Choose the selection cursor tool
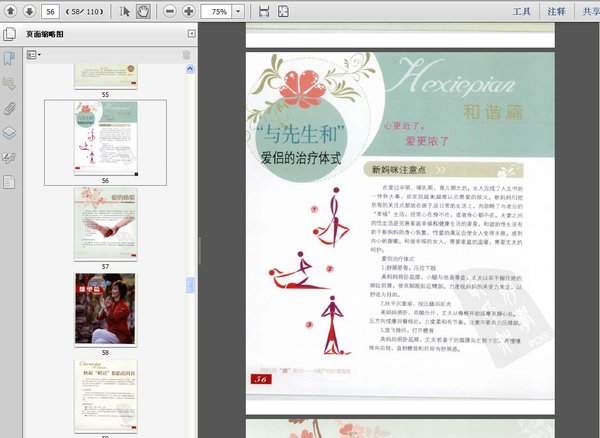The height and width of the screenshot is (438, 600). [124, 11]
